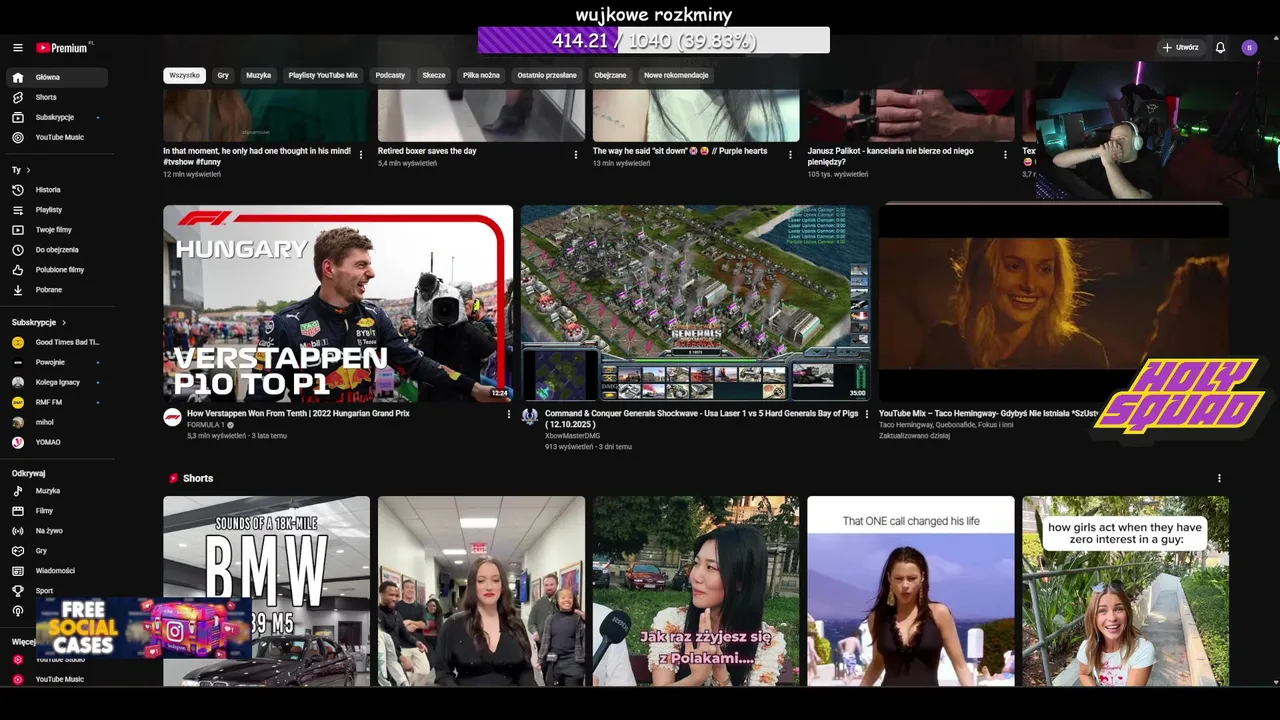1280x720 pixels.
Task: Select the Skecze filter chip
Action: click(434, 75)
